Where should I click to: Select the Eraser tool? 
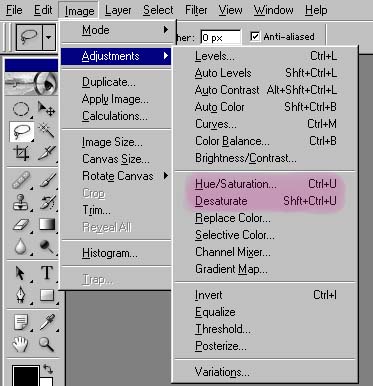(x=21, y=225)
